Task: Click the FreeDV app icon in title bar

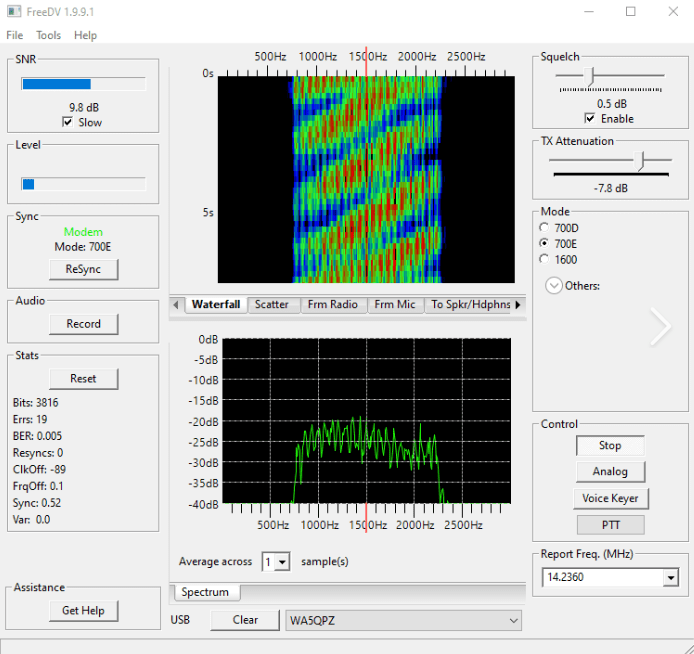Action: pyautogui.click(x=12, y=11)
